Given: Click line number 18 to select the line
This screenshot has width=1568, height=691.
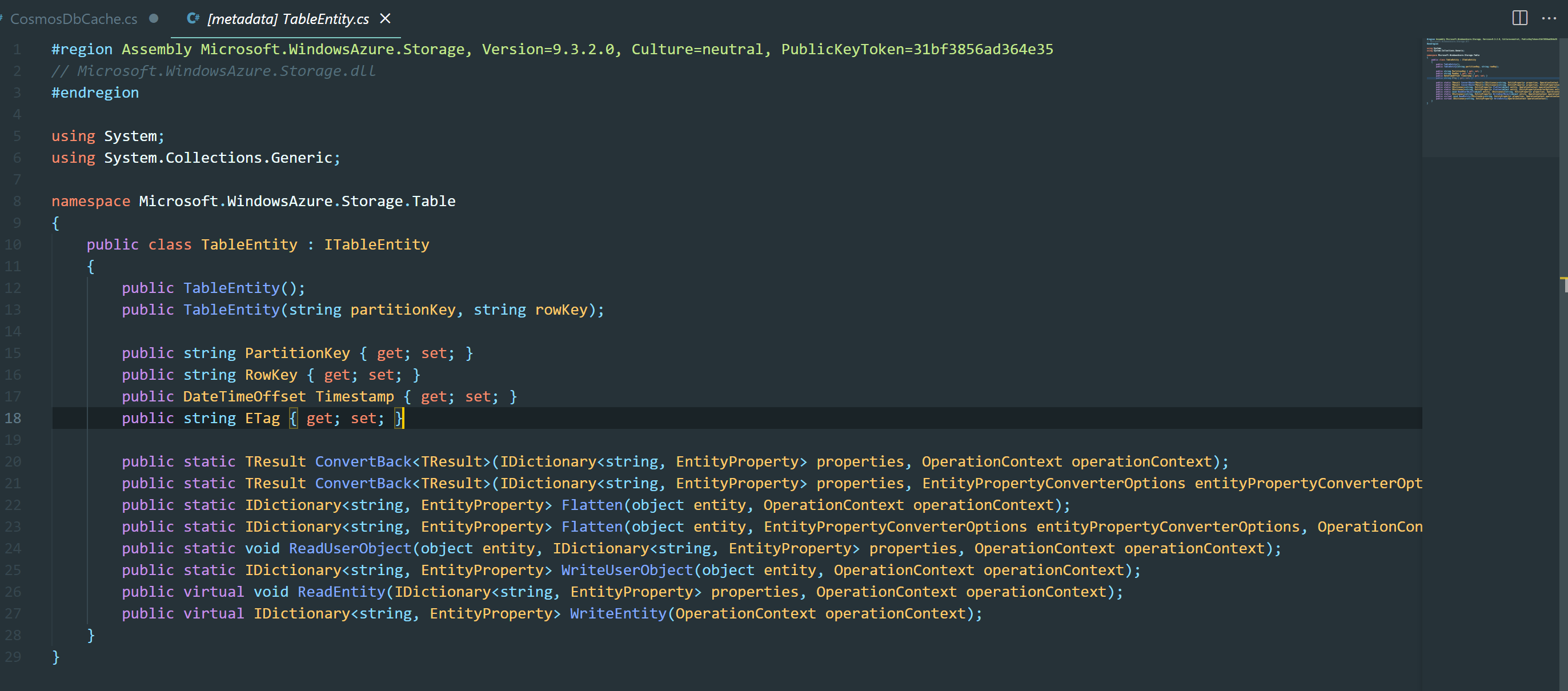Looking at the screenshot, I should pos(13,418).
